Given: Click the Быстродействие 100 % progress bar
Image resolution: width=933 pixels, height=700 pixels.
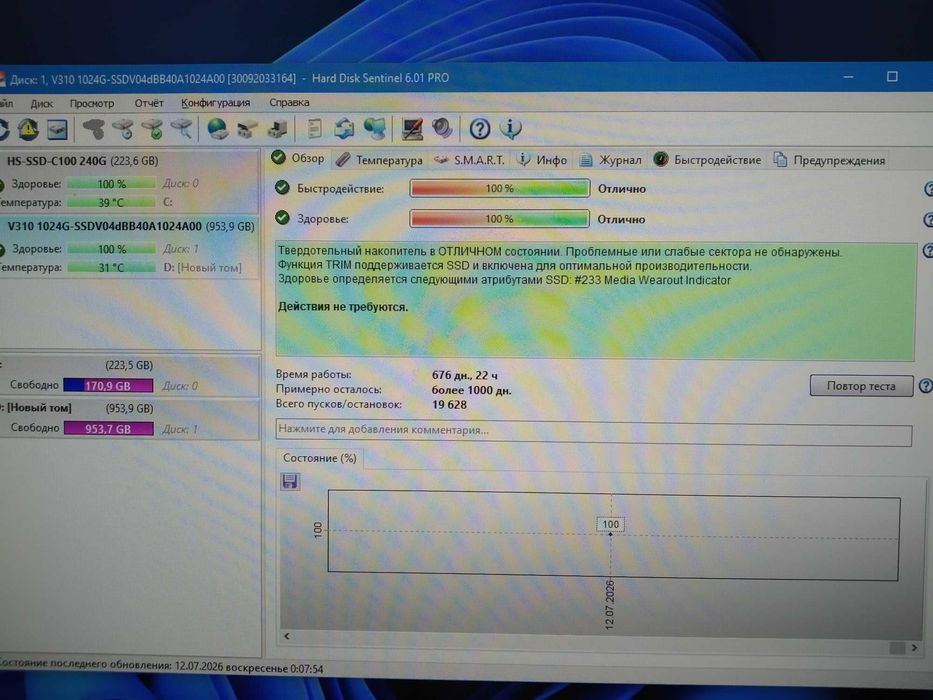Looking at the screenshot, I should click(499, 188).
